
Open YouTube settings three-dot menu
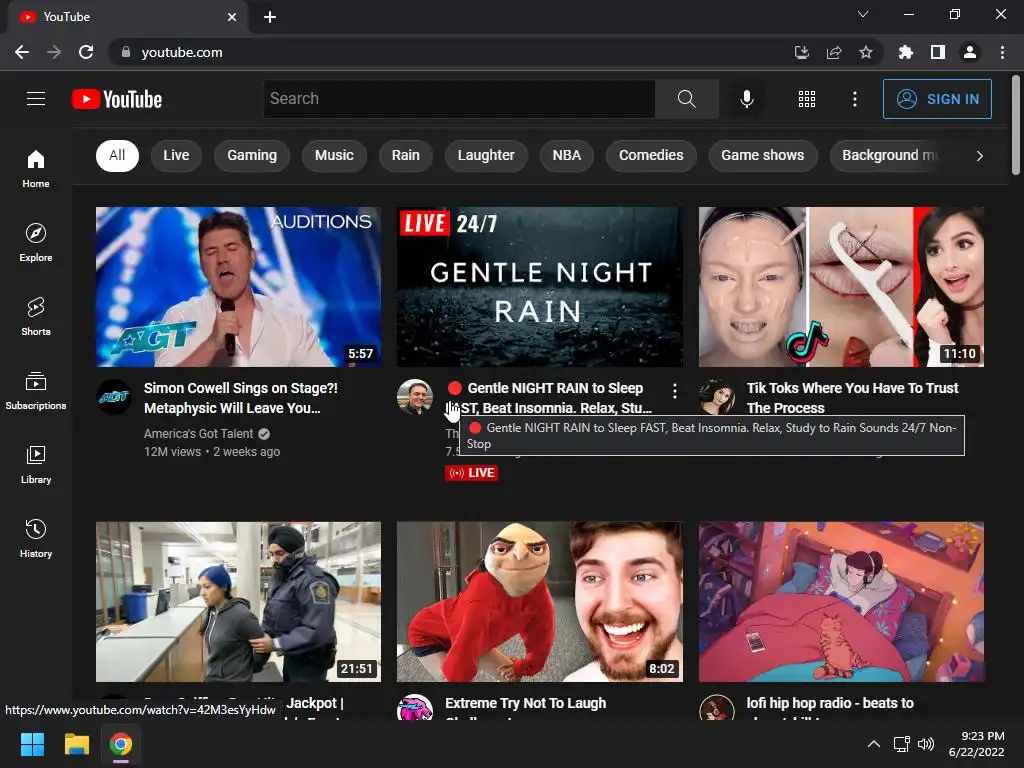pyautogui.click(x=855, y=99)
